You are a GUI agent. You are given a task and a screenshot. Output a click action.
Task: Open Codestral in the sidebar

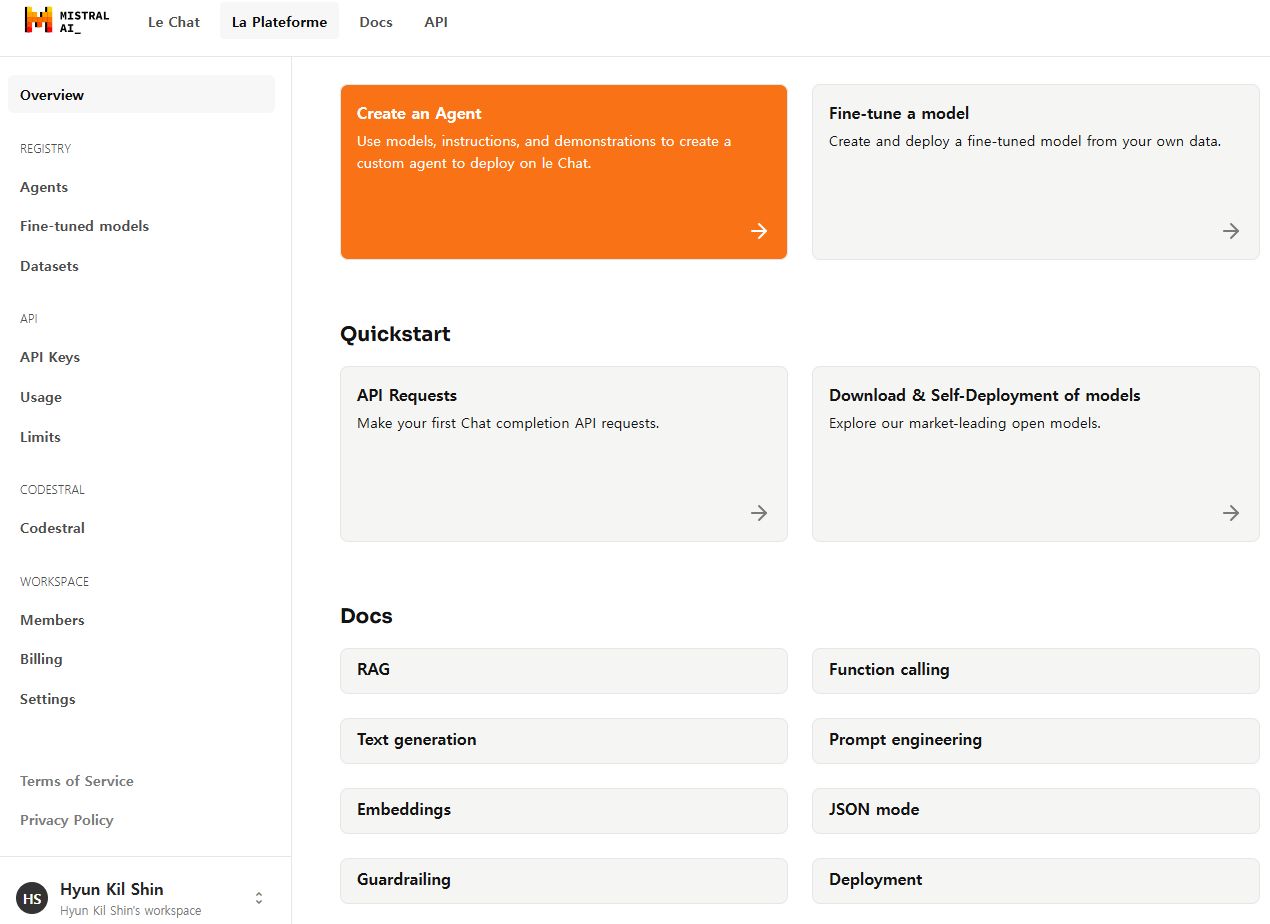pos(52,528)
